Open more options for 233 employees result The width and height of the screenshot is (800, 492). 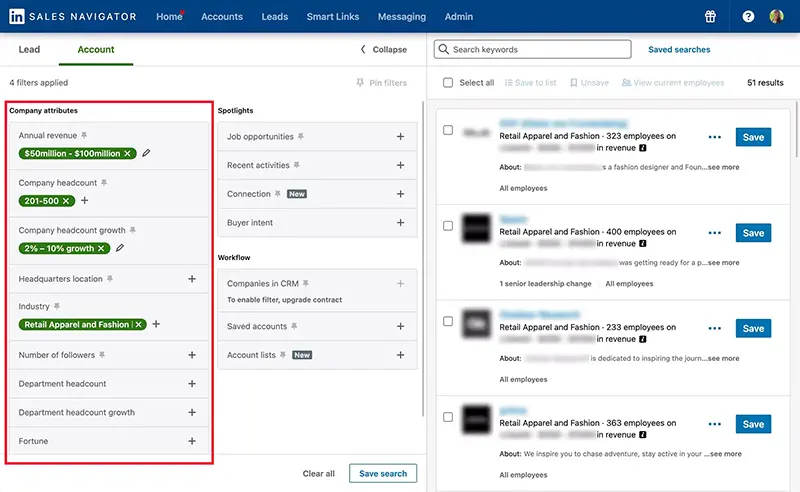(x=715, y=328)
